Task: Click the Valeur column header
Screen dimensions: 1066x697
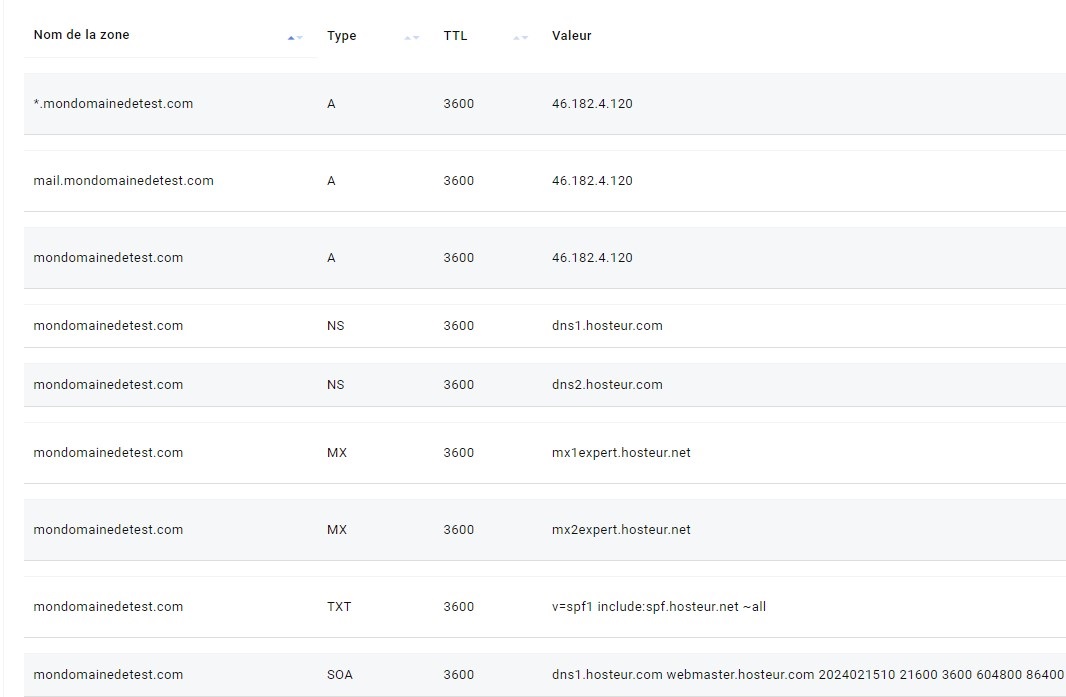Action: [x=571, y=35]
